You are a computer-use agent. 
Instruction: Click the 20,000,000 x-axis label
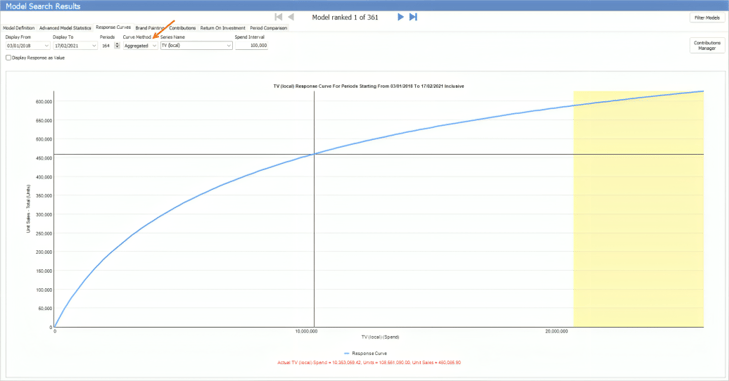[557, 331]
